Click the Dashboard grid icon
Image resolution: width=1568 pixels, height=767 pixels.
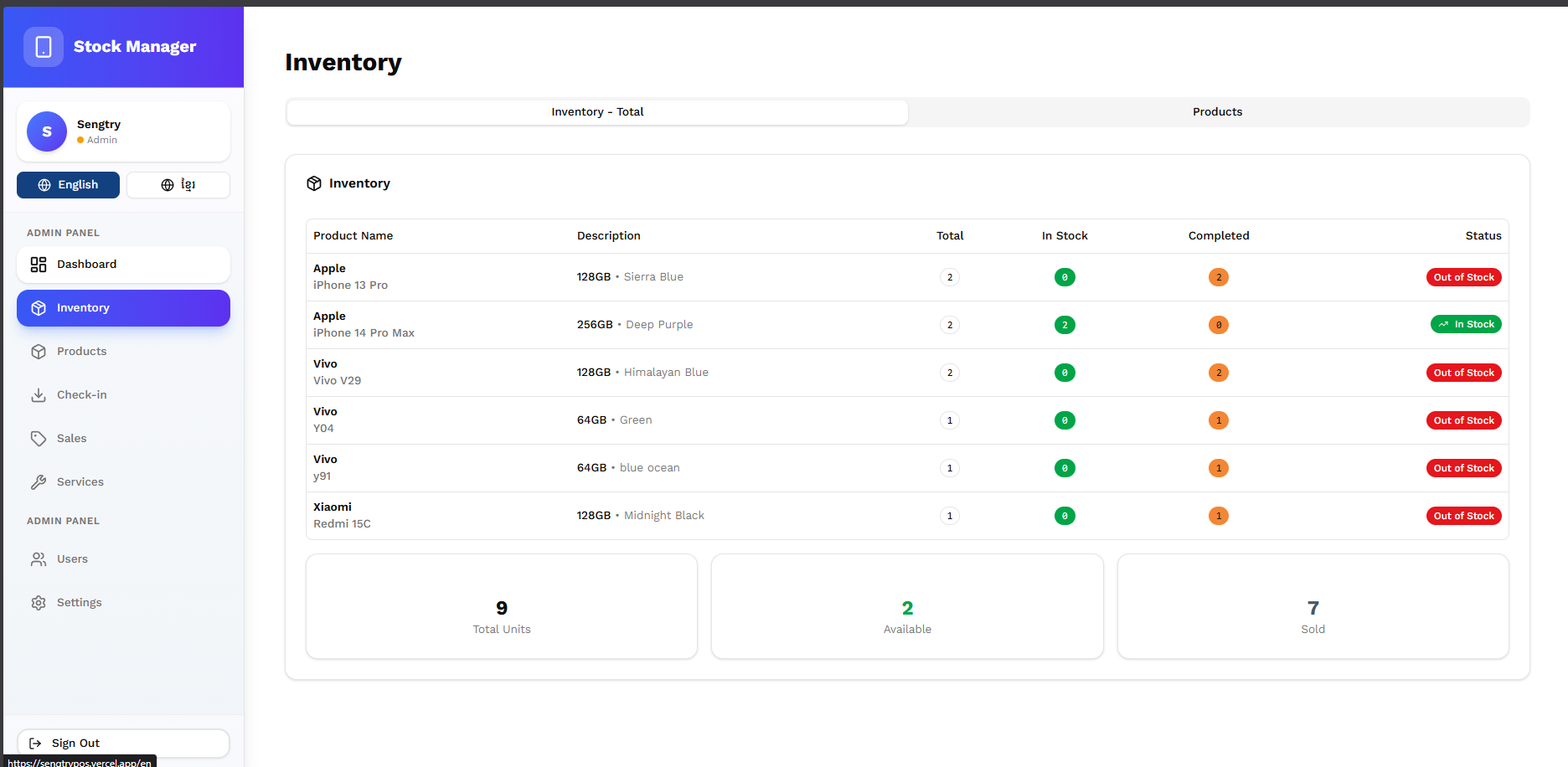click(x=39, y=265)
